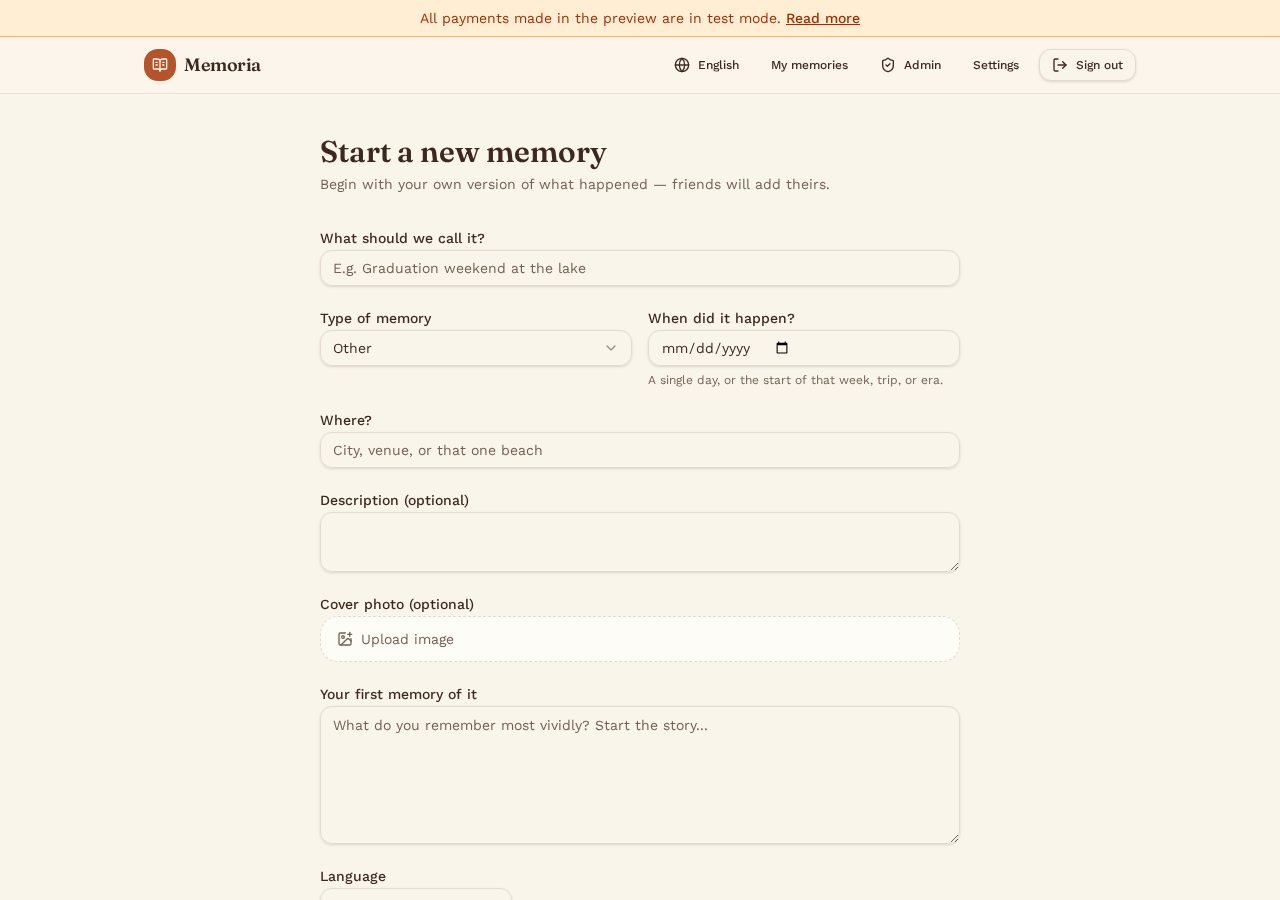Screen dimensions: 1280x900
Task: Click the Memoria book logo icon
Action: point(160,65)
